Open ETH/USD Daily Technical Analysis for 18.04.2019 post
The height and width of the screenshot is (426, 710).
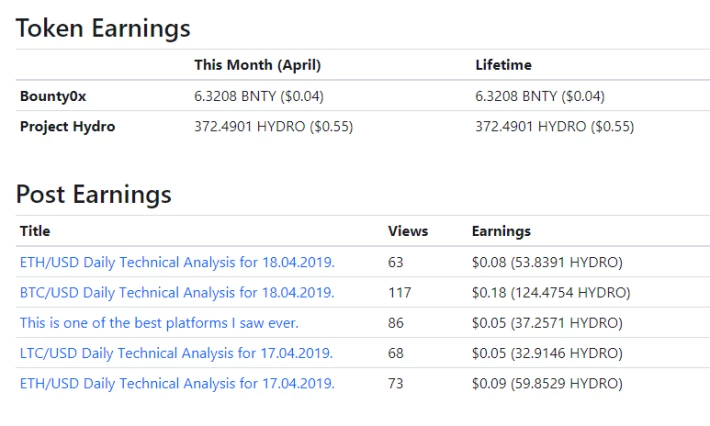pos(177,263)
